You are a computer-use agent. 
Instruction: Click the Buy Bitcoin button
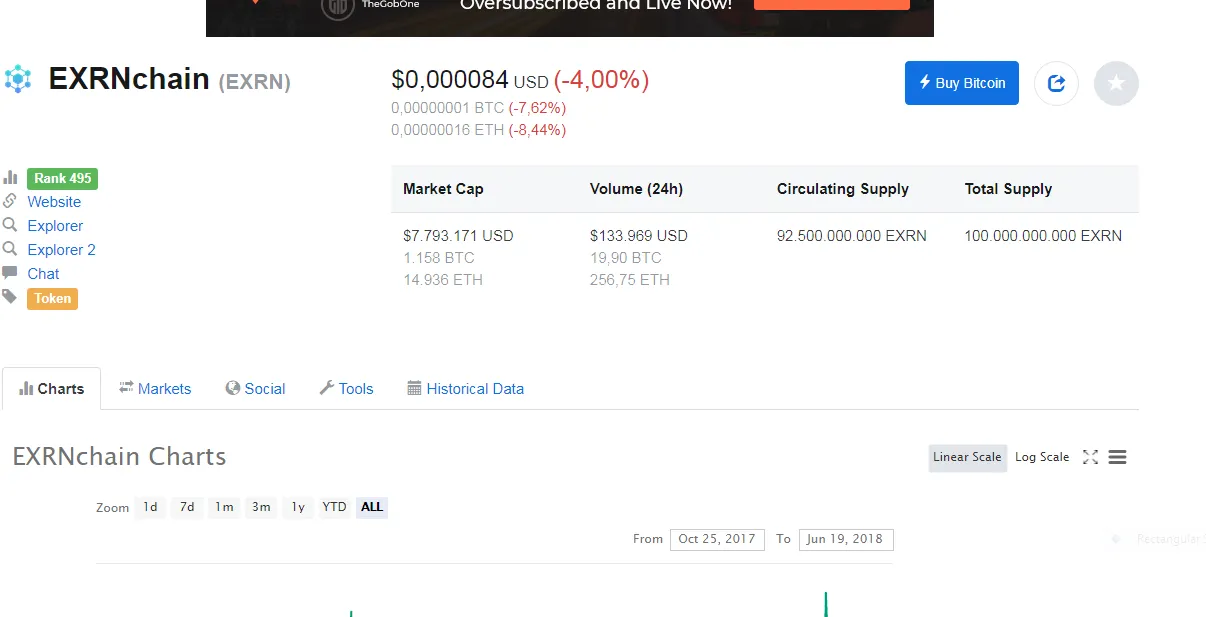tap(962, 83)
